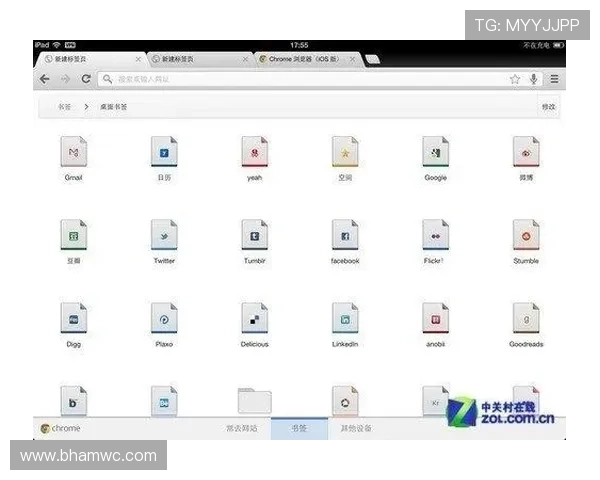Open the Chrome hamburger menu

click(554, 79)
